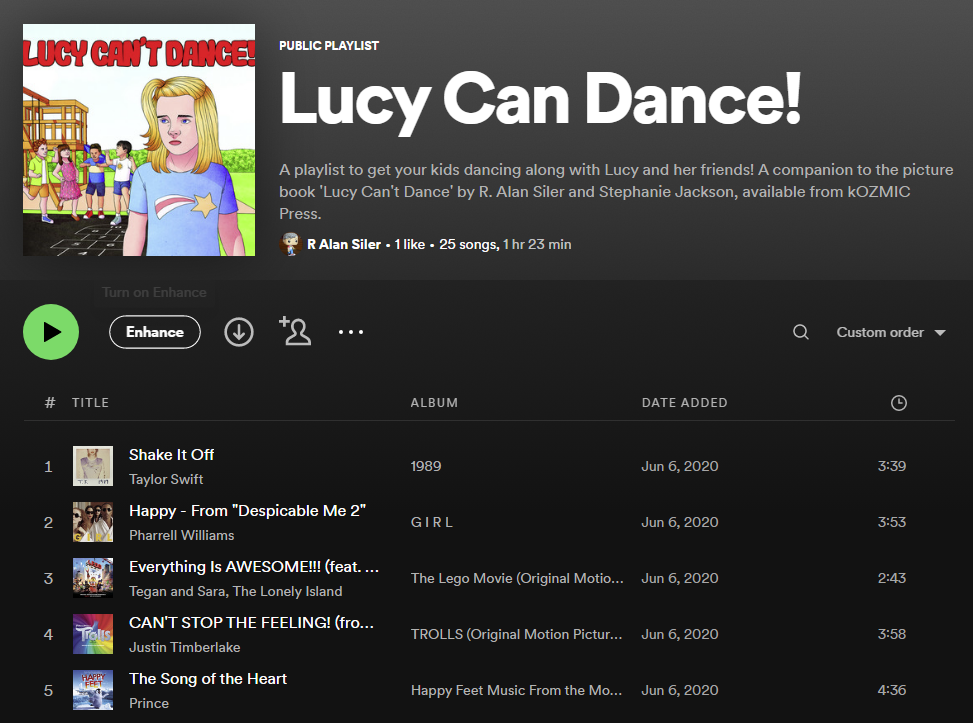Open the three-dots more options menu

(x=351, y=332)
